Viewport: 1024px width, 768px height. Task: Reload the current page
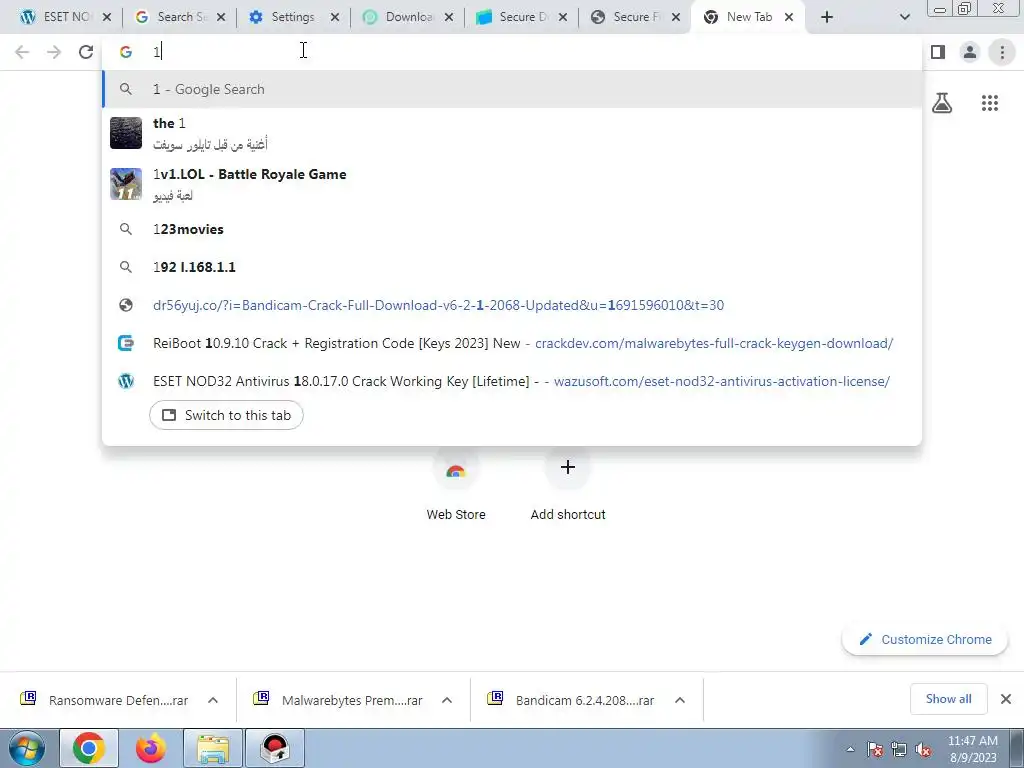86,52
